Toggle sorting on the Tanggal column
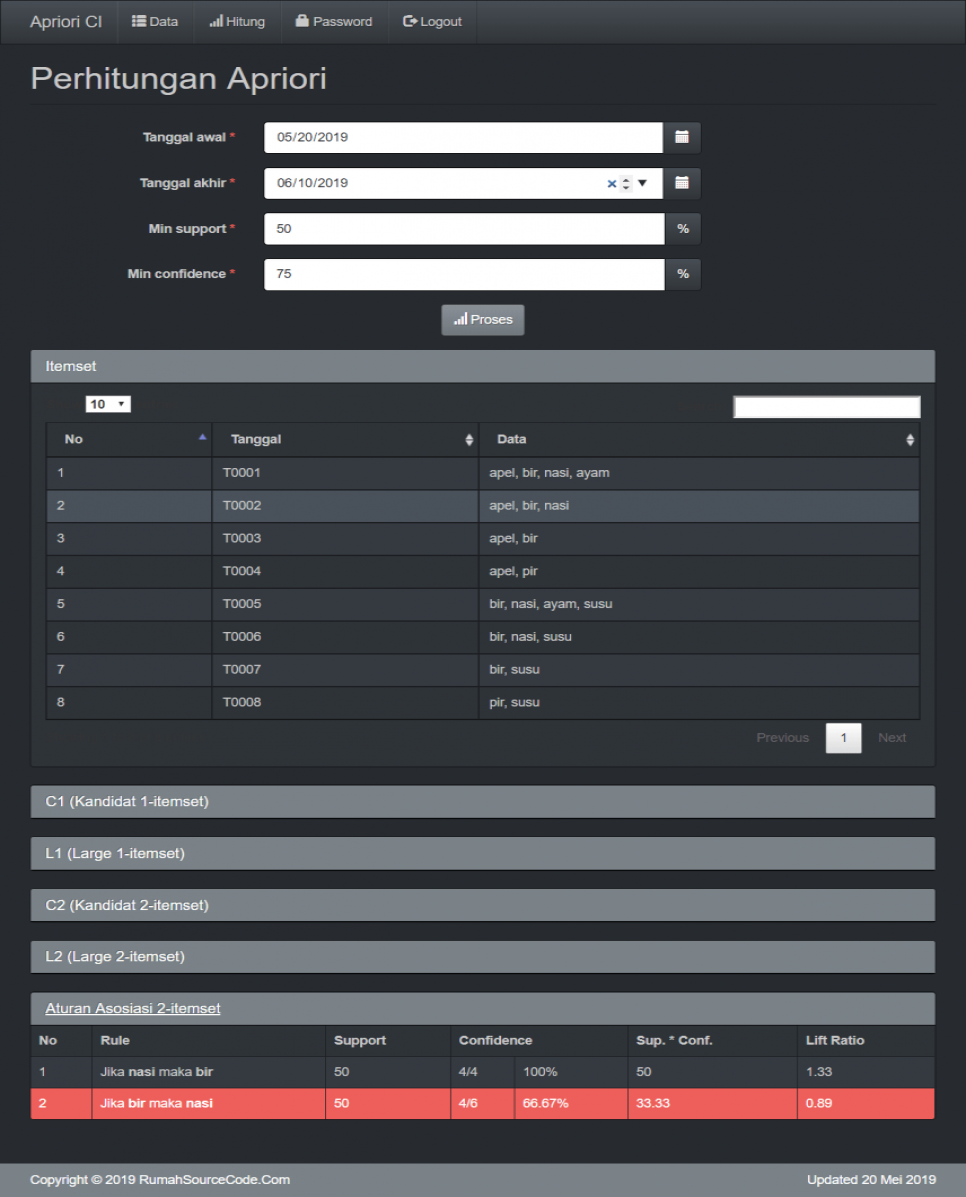966x1197 pixels. (x=468, y=439)
